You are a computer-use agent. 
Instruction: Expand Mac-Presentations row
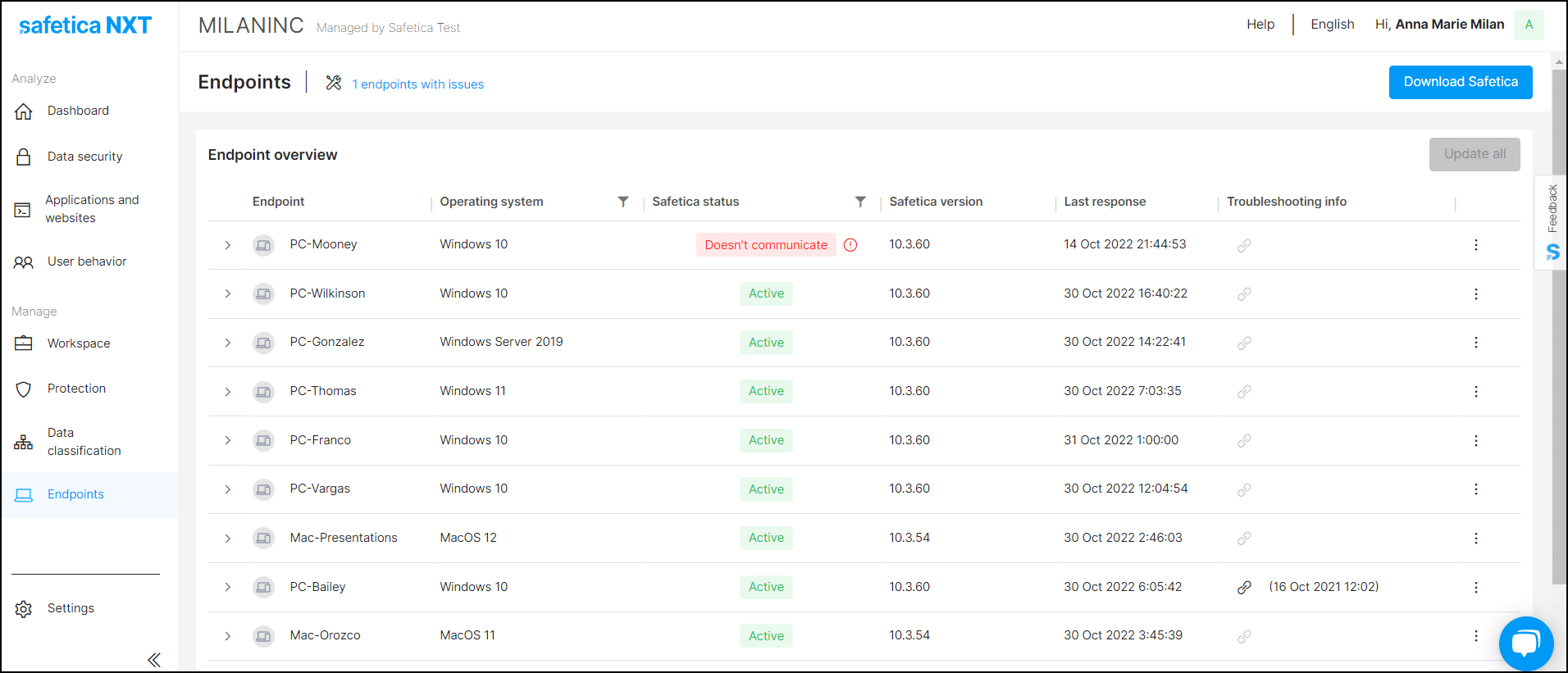(x=228, y=539)
